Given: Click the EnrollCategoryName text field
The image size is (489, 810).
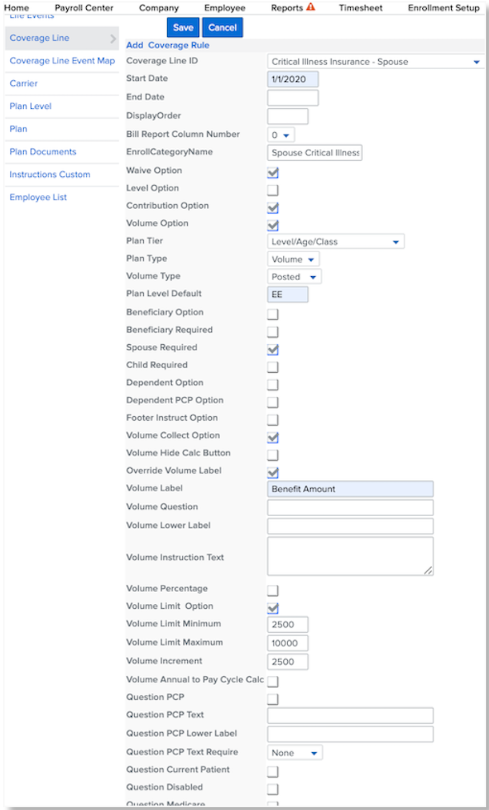Looking at the screenshot, I should pyautogui.click(x=314, y=153).
